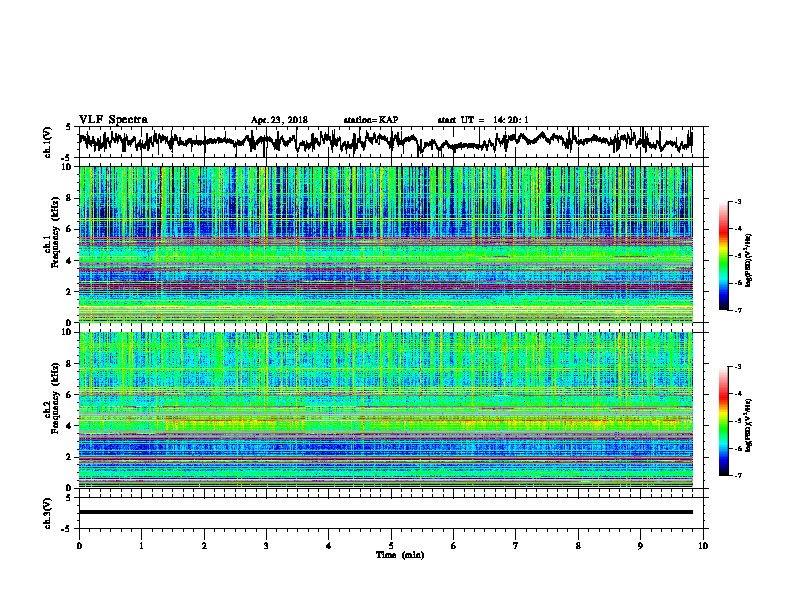Screen dimensions: 792x612
Task: Select the ch.1 spectrogram color bar
Action: tap(723, 256)
